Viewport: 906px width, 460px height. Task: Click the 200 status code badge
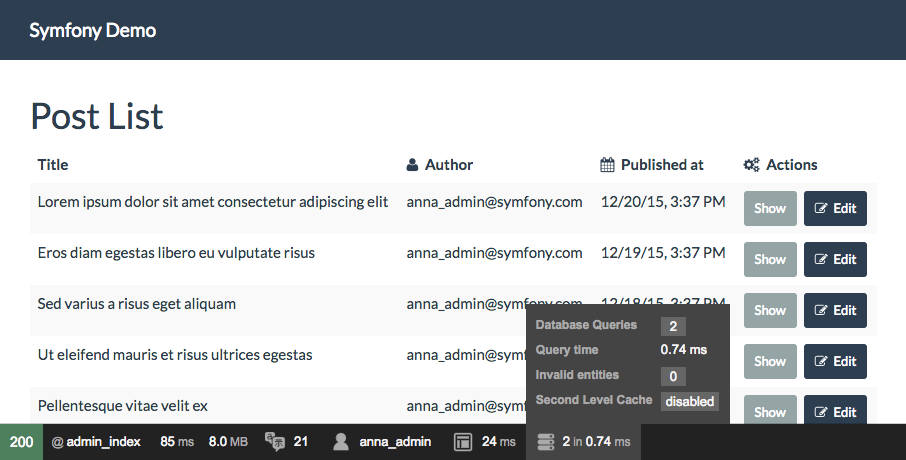21,441
